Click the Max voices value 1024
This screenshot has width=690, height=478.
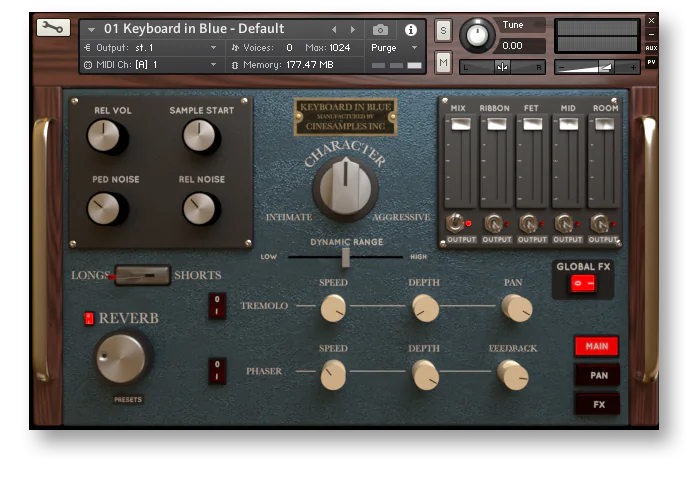[339, 48]
